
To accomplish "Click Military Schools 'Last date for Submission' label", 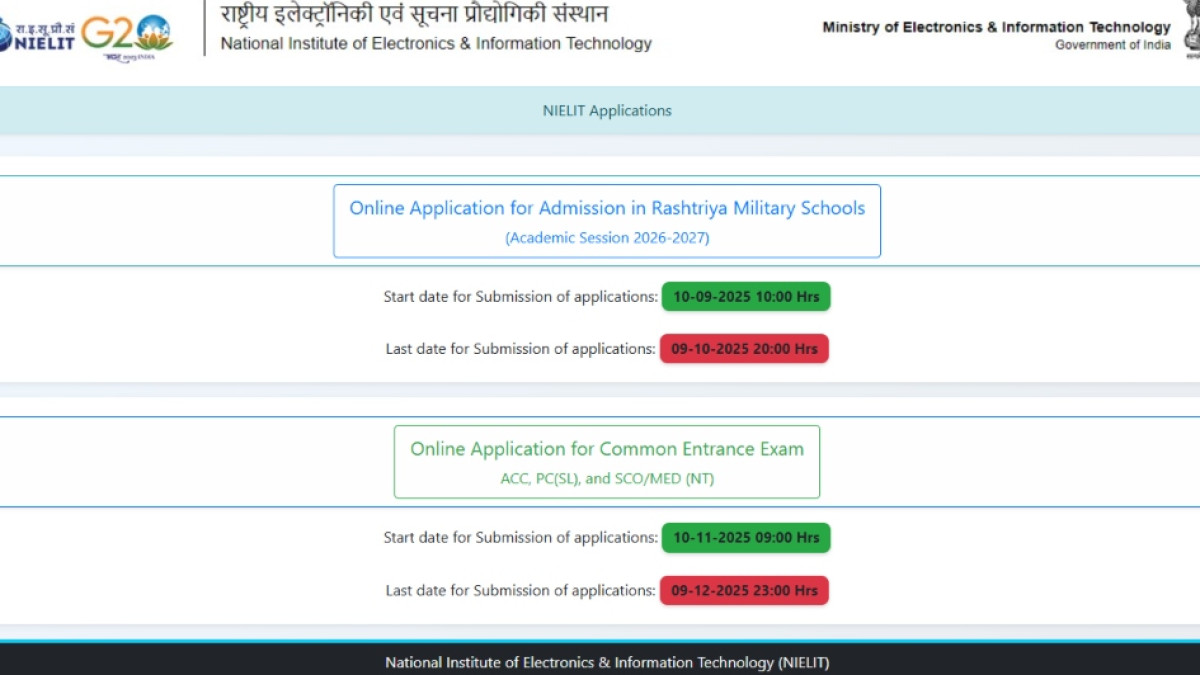I will (520, 349).
